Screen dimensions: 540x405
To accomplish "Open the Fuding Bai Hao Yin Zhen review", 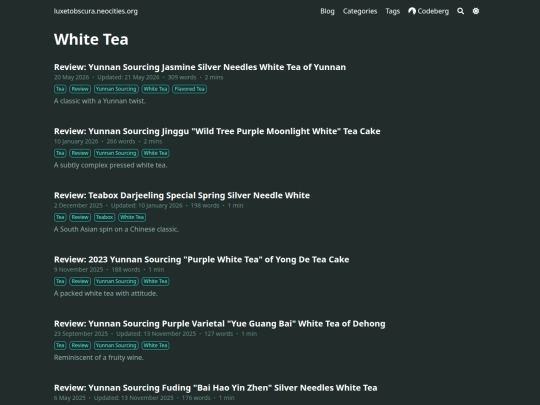I will pos(216,388).
